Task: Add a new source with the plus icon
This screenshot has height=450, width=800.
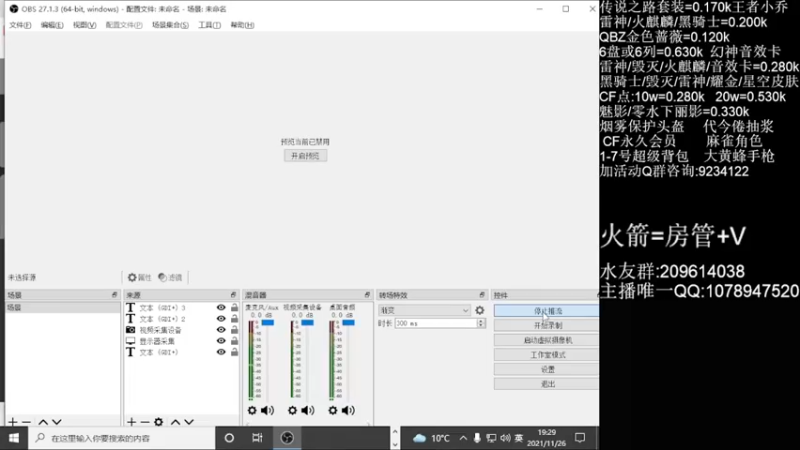Action: pyautogui.click(x=132, y=422)
